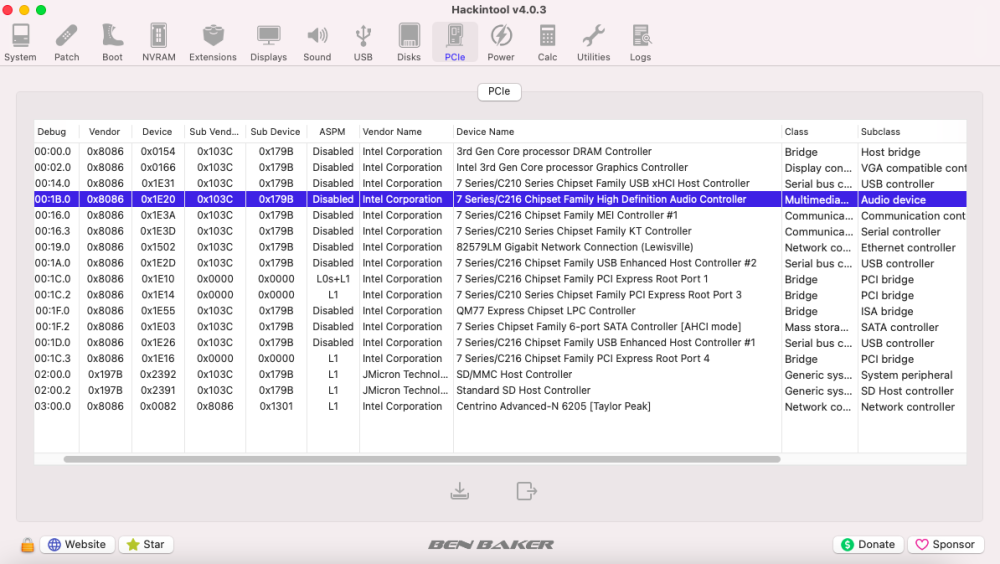Sort by the Device column header
Screen dimensions: 1000x564
tap(158, 131)
